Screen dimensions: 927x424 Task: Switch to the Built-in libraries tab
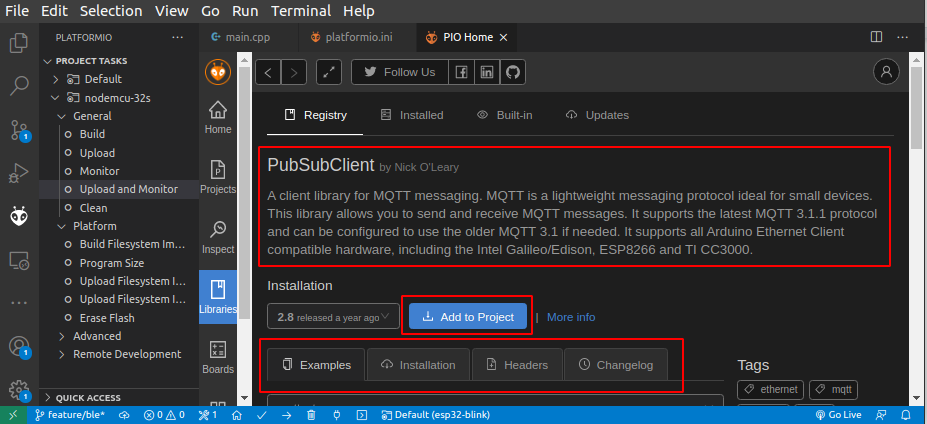click(505, 115)
